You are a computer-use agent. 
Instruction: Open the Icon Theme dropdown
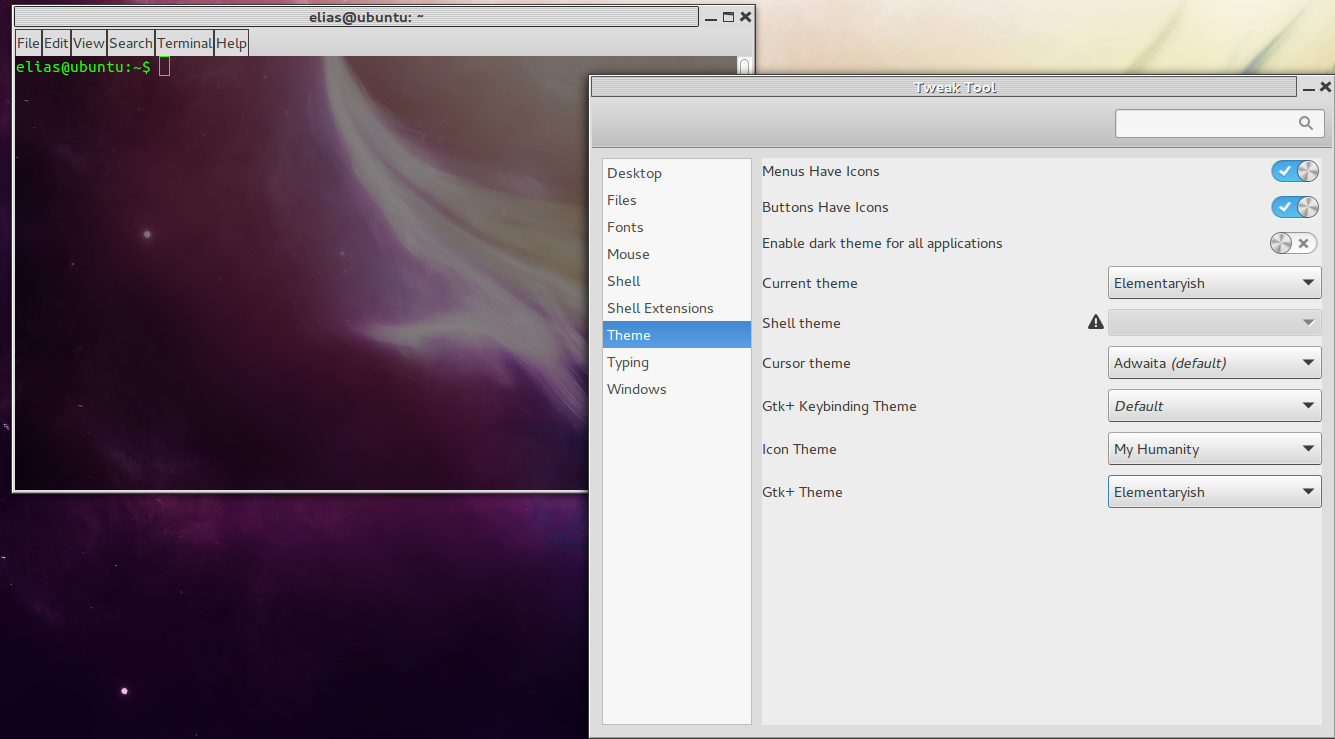pyautogui.click(x=1214, y=449)
